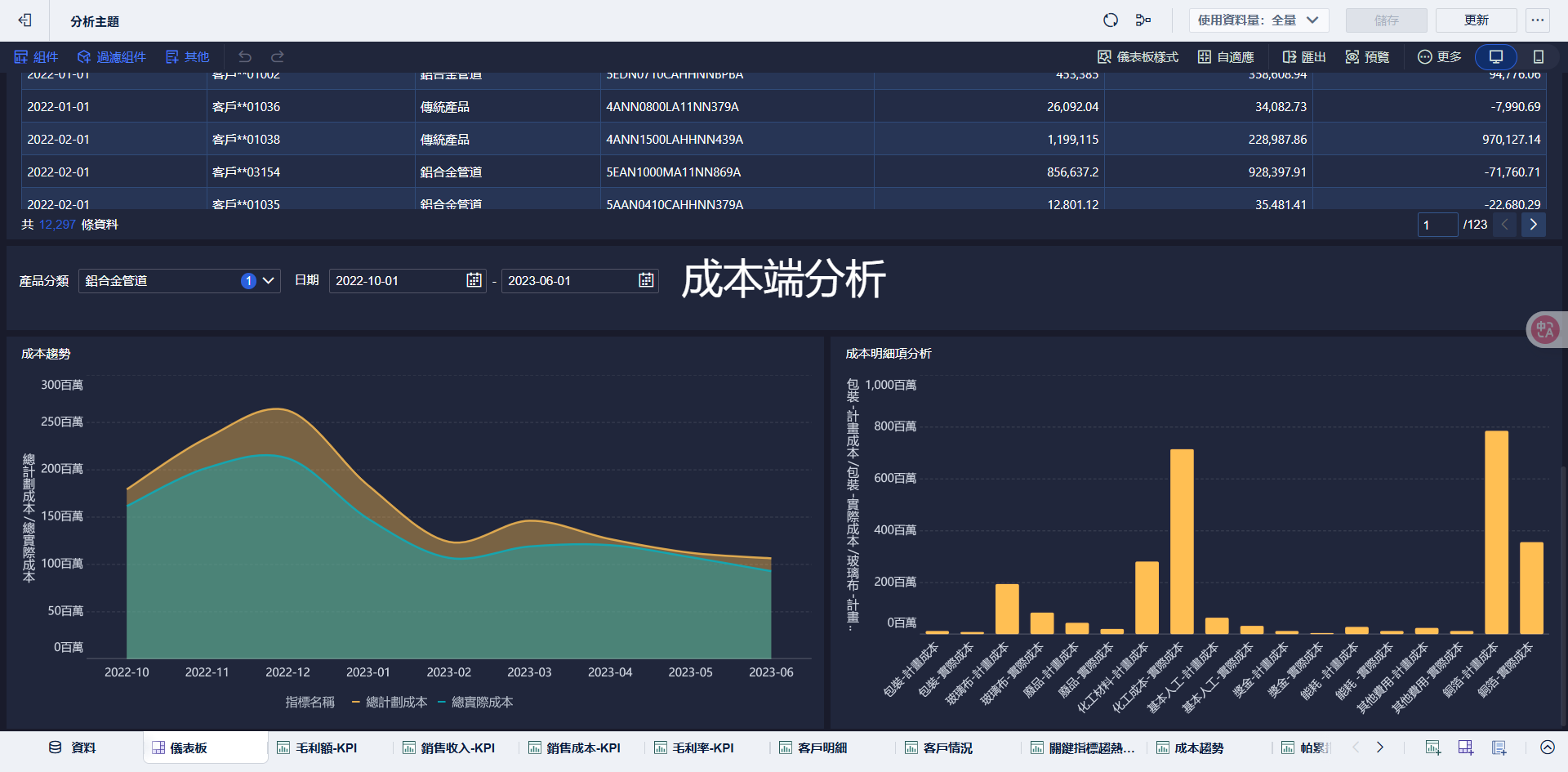Open the 資料 data tab

(72, 747)
